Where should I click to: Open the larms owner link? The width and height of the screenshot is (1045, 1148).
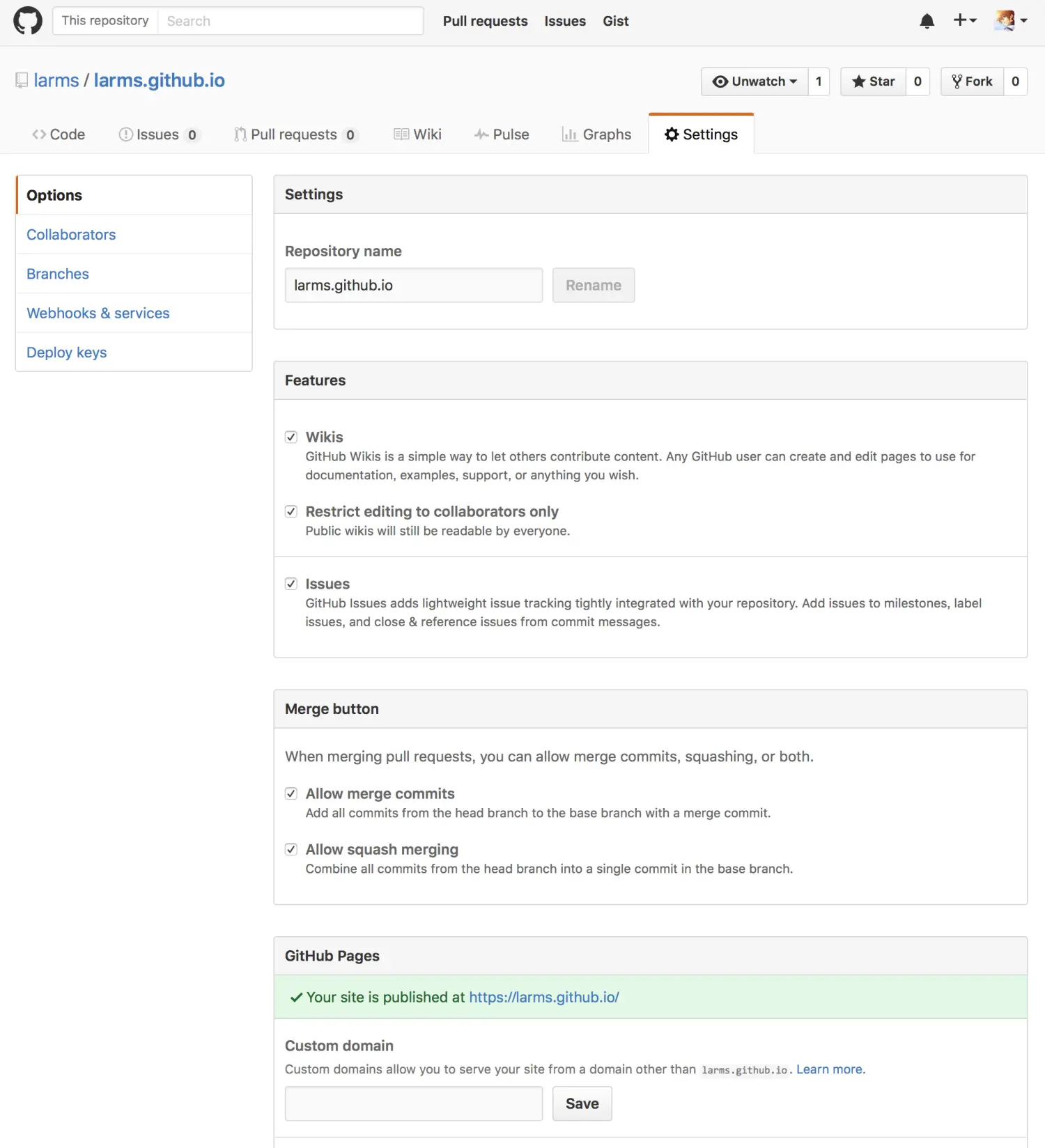tap(56, 80)
